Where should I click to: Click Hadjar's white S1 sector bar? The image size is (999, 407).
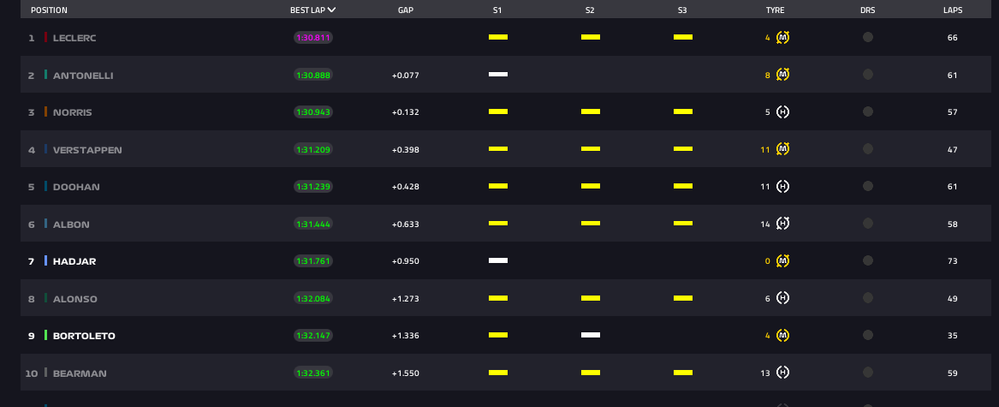498,261
